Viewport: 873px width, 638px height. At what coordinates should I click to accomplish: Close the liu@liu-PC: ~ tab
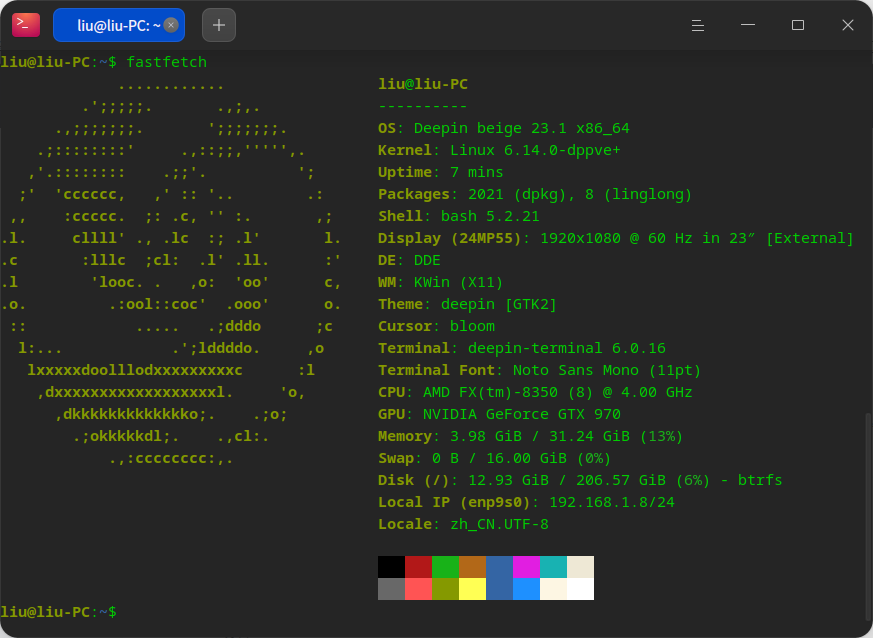tap(171, 25)
